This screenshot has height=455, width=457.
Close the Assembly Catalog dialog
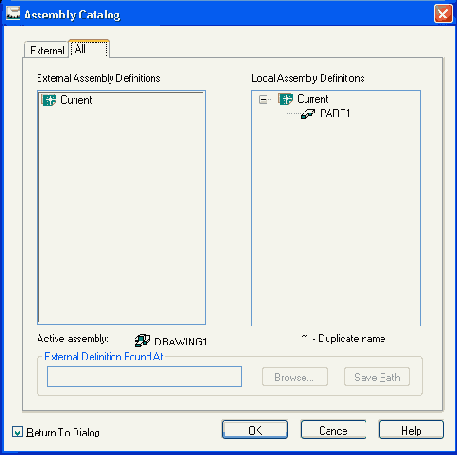point(443,14)
